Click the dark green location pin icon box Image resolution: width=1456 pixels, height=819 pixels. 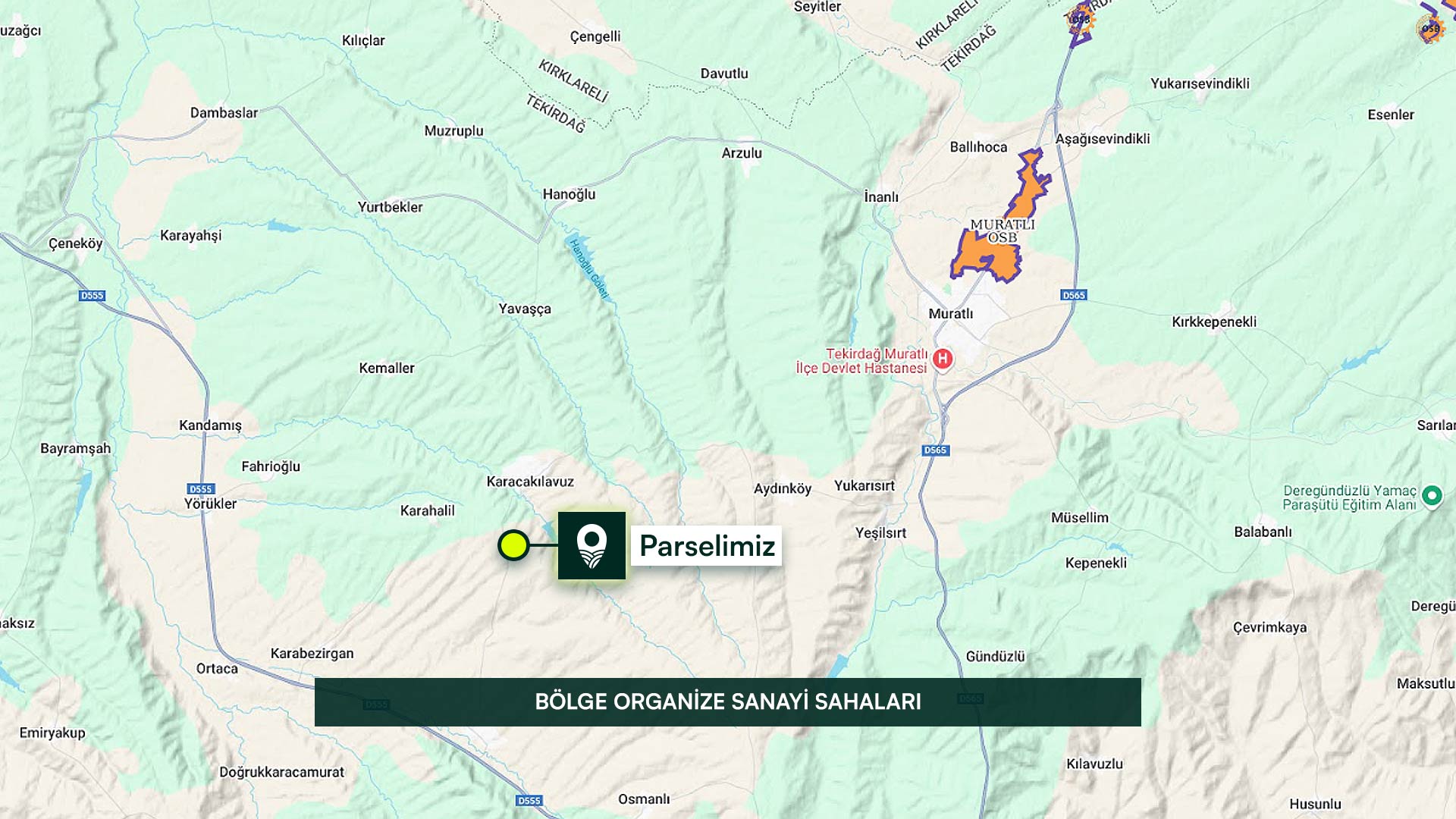(x=591, y=545)
